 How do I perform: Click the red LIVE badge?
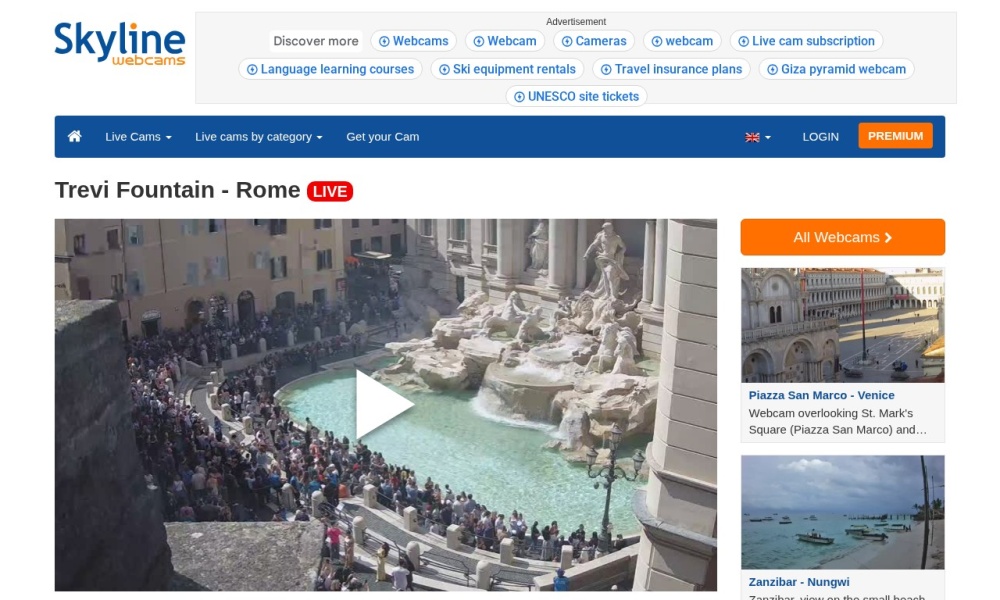(x=330, y=191)
